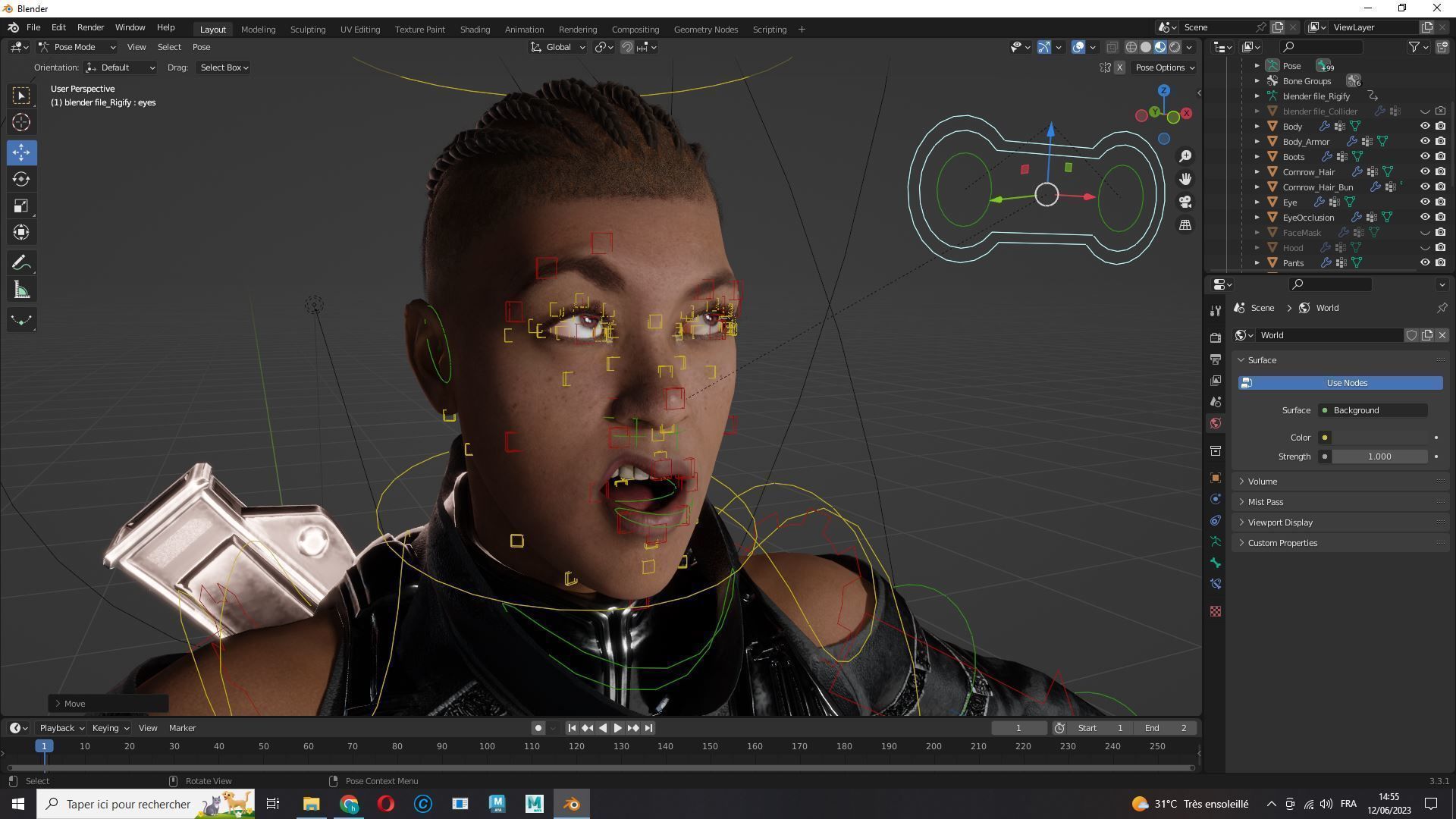Toggle camera view in the viewport
Screen dimensions: 1456x819
click(1185, 202)
